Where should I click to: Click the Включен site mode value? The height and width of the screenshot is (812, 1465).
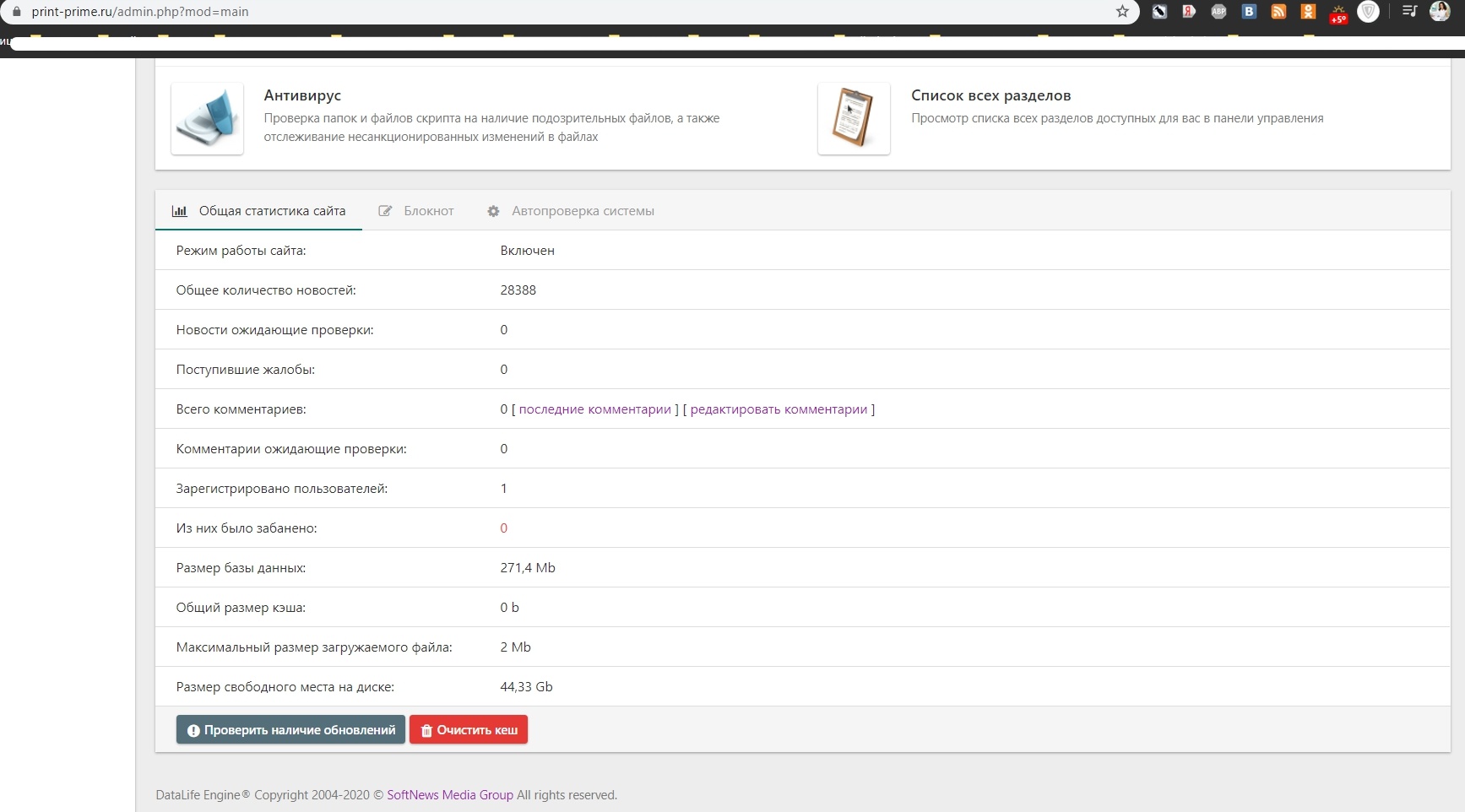tap(527, 251)
